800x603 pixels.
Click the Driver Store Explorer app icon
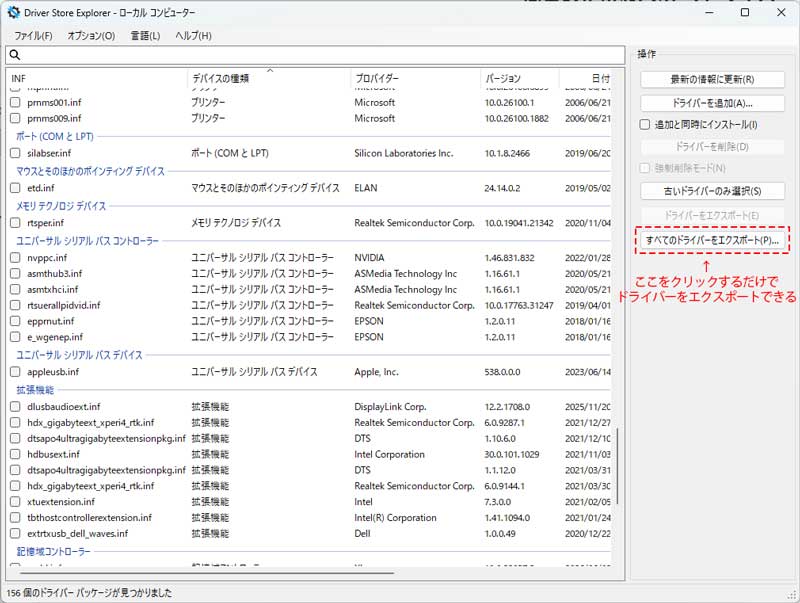point(13,12)
